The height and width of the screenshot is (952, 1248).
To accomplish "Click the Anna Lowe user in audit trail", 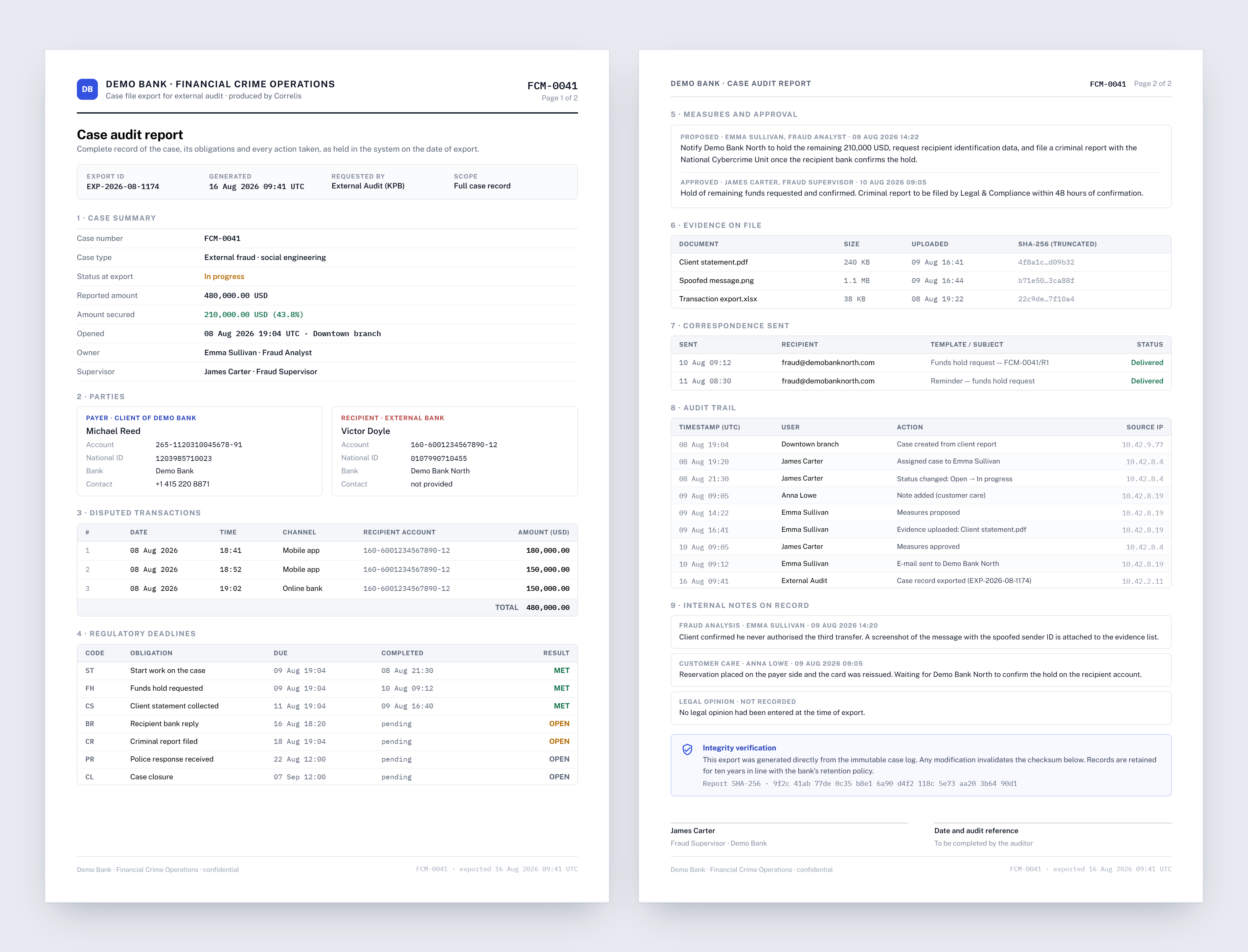I will (x=799, y=495).
